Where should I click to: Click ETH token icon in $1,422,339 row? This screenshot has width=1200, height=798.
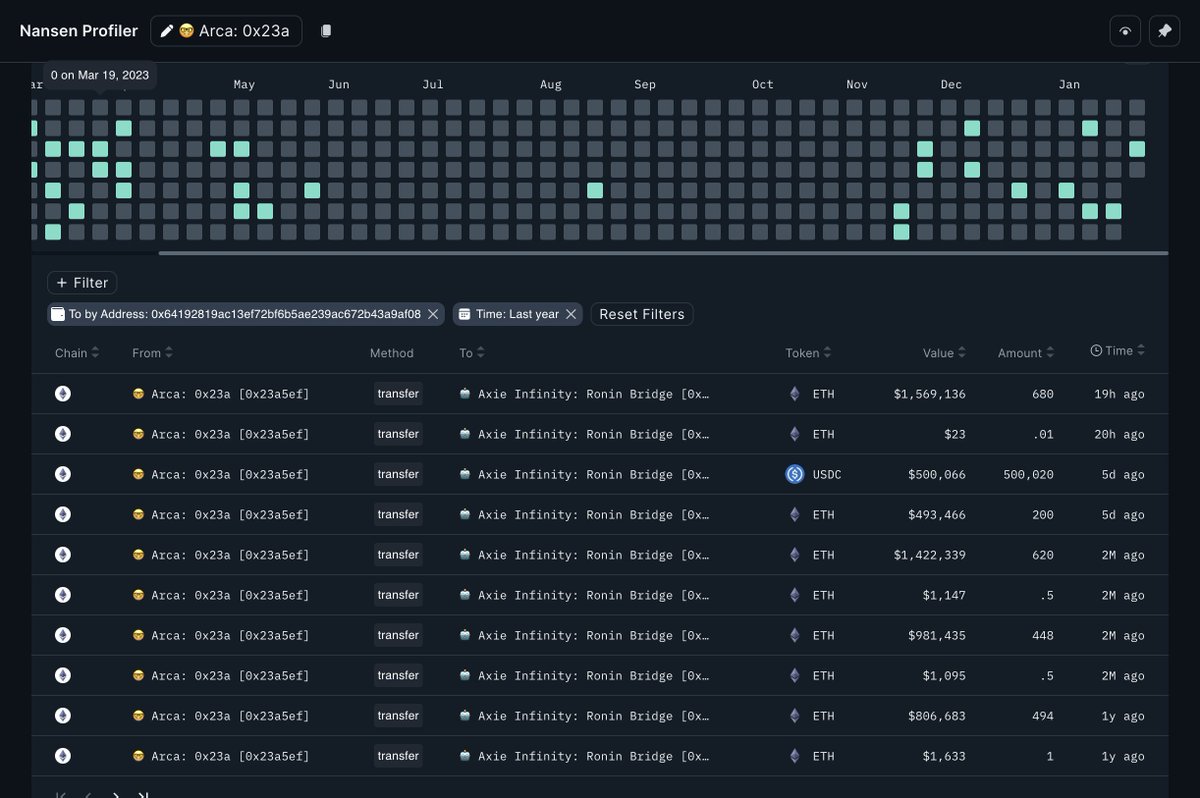coord(795,555)
